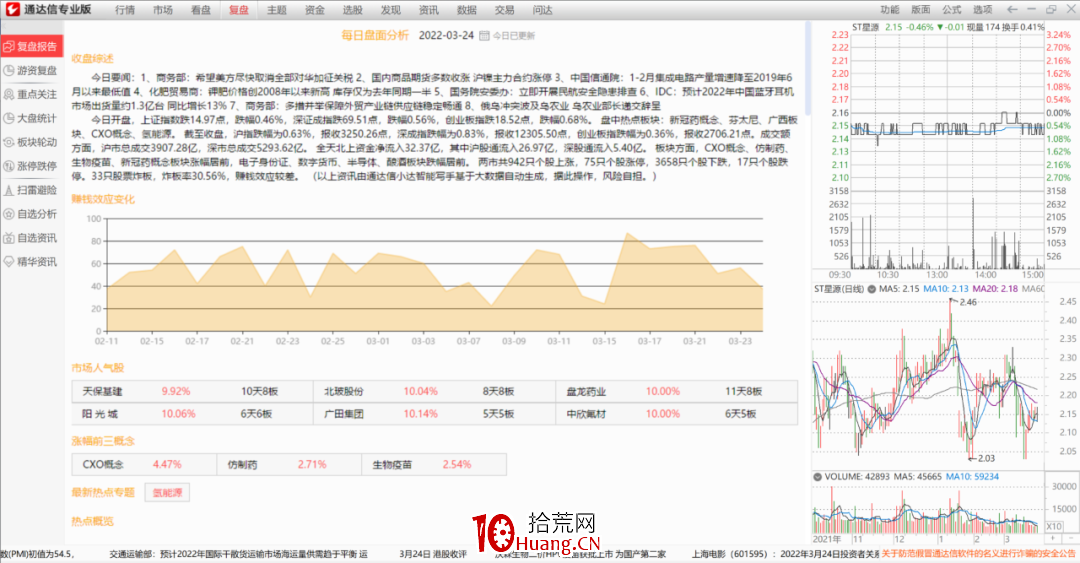Viewport: 1080px width, 563px height.
Task: Click the calendar icon beside 2022-03-24
Action: (x=484, y=36)
